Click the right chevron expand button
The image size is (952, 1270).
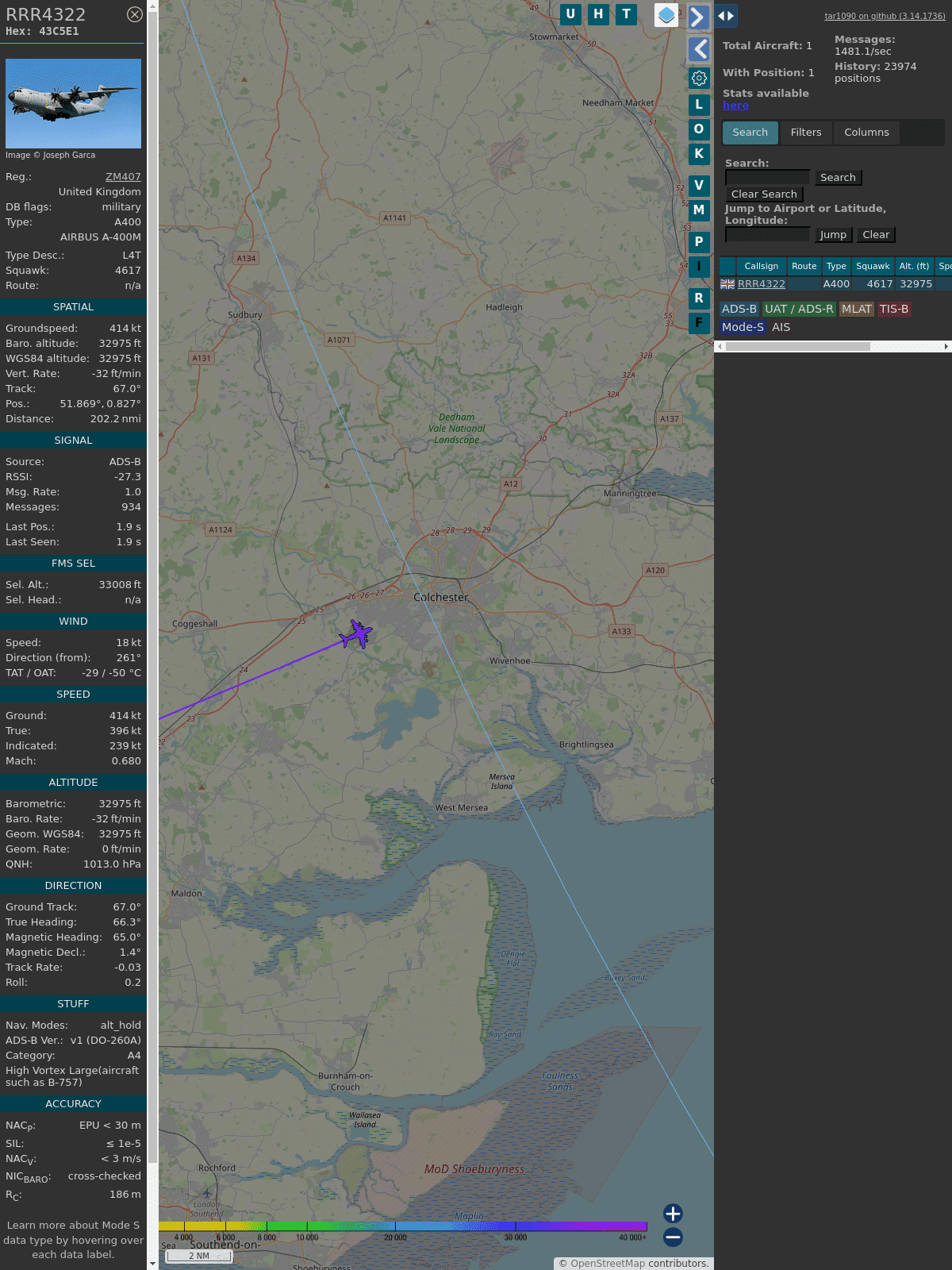[698, 17]
